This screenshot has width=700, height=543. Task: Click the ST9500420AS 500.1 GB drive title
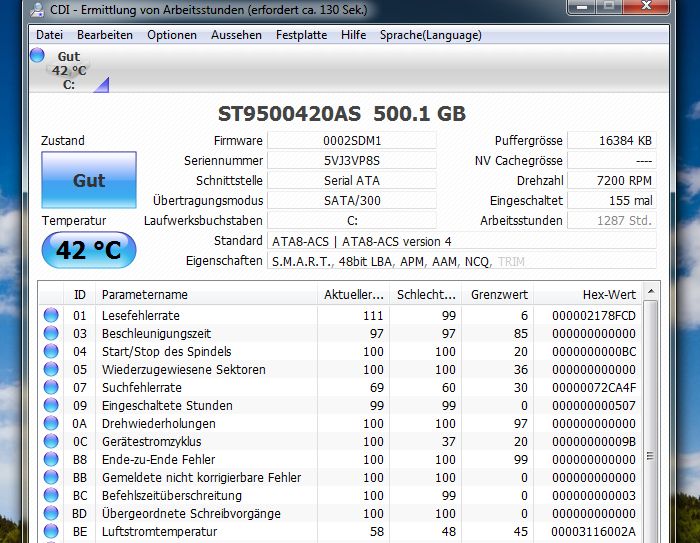point(342,114)
